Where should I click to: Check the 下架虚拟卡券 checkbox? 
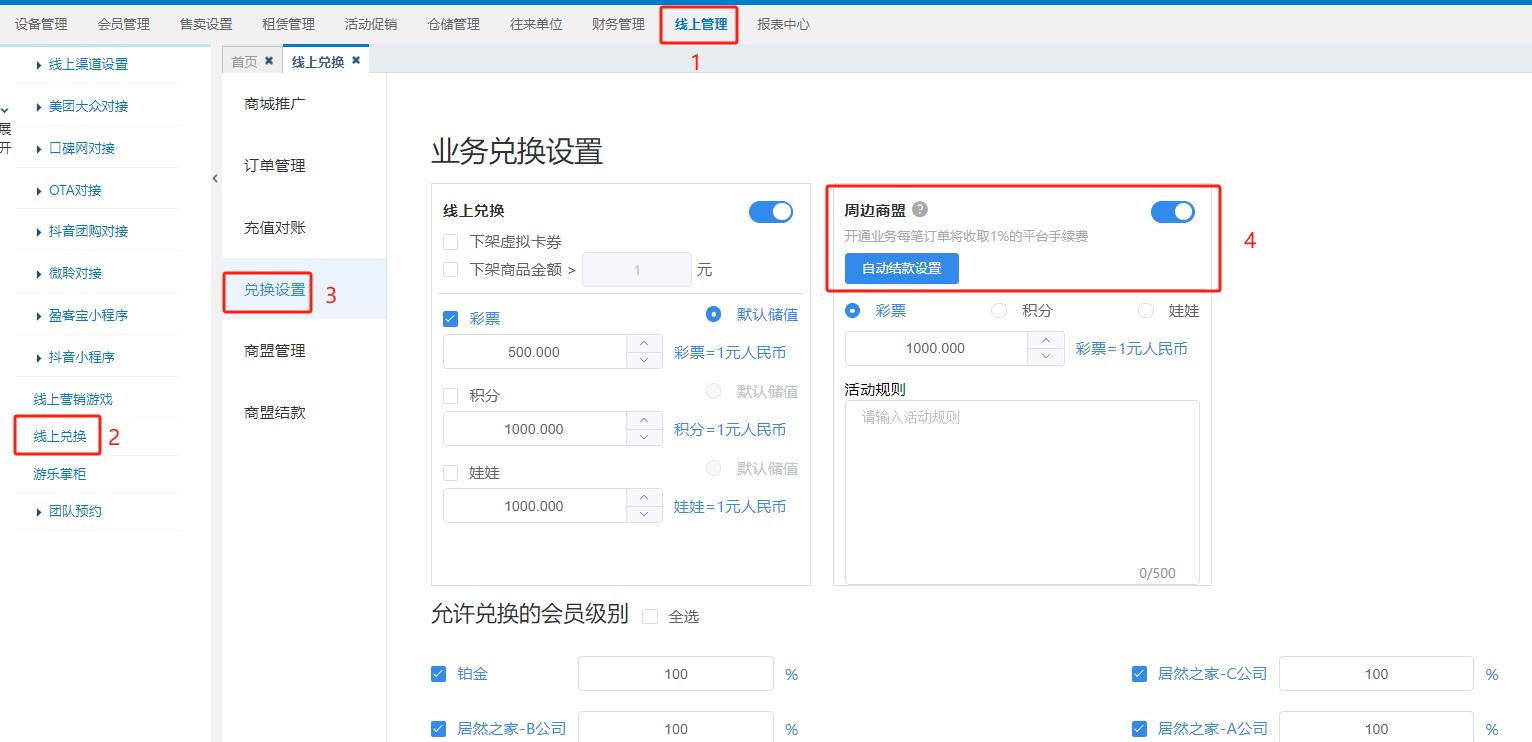tap(451, 242)
